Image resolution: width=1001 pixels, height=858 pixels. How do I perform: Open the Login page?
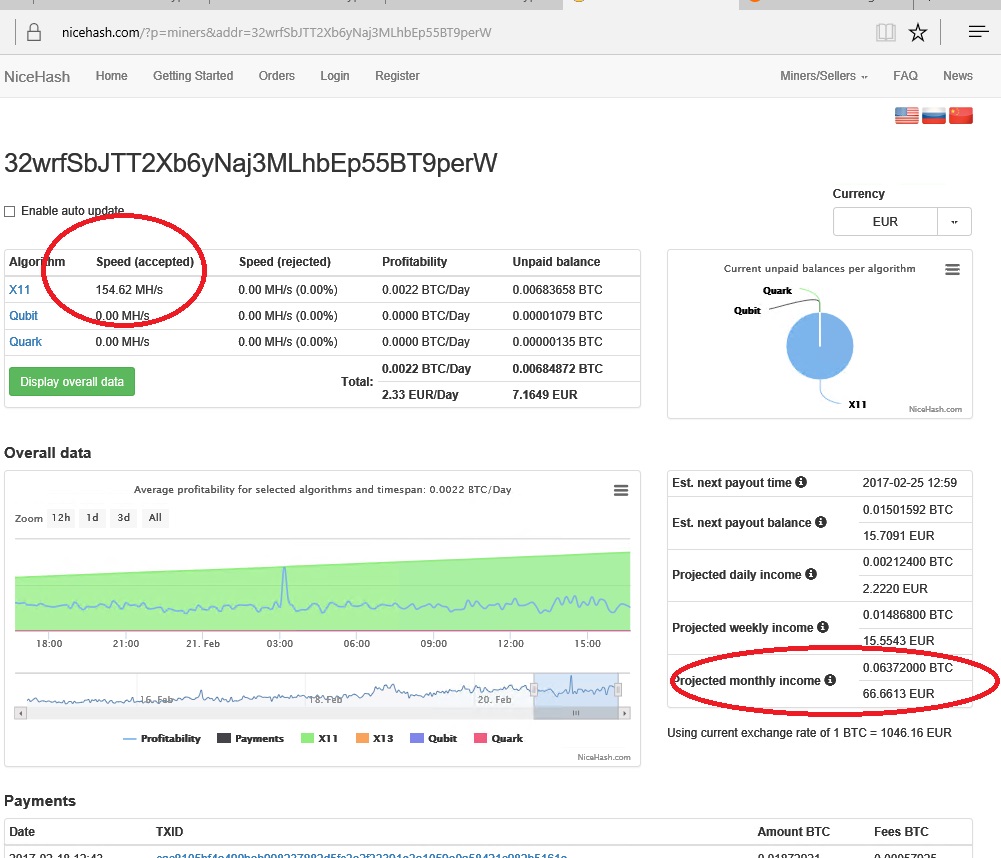[x=335, y=76]
